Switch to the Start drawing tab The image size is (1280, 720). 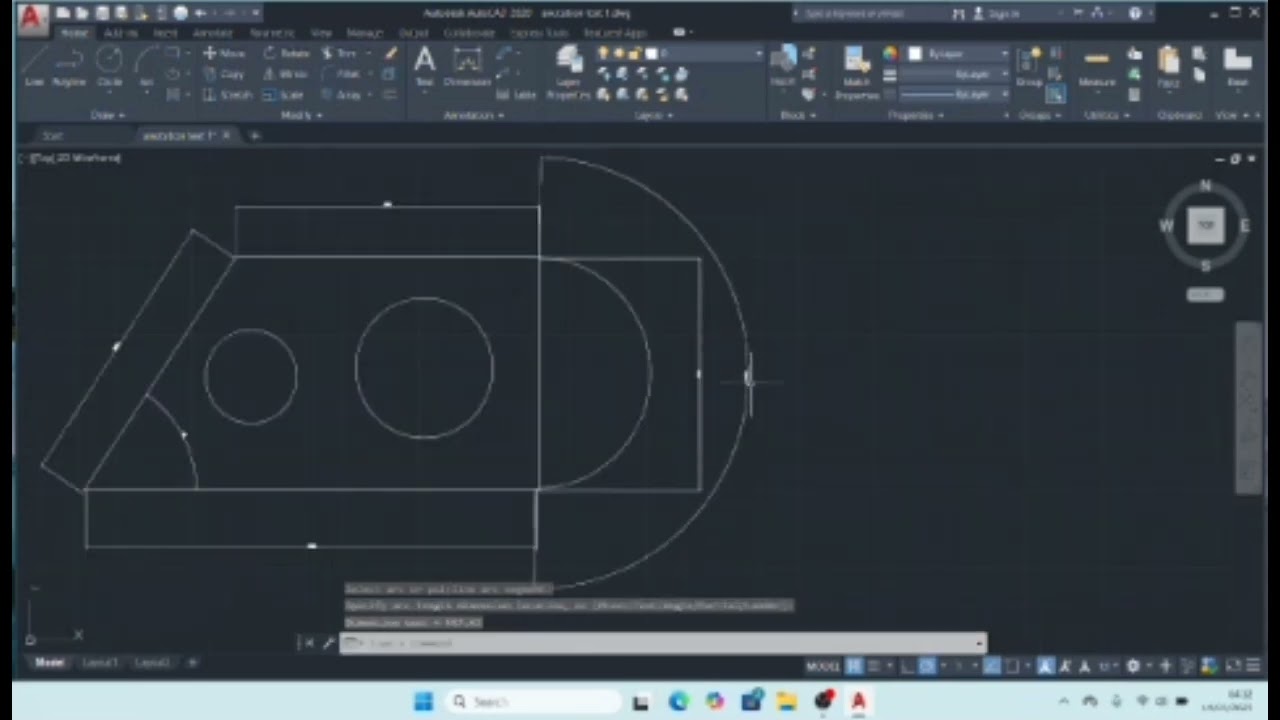pyautogui.click(x=53, y=135)
